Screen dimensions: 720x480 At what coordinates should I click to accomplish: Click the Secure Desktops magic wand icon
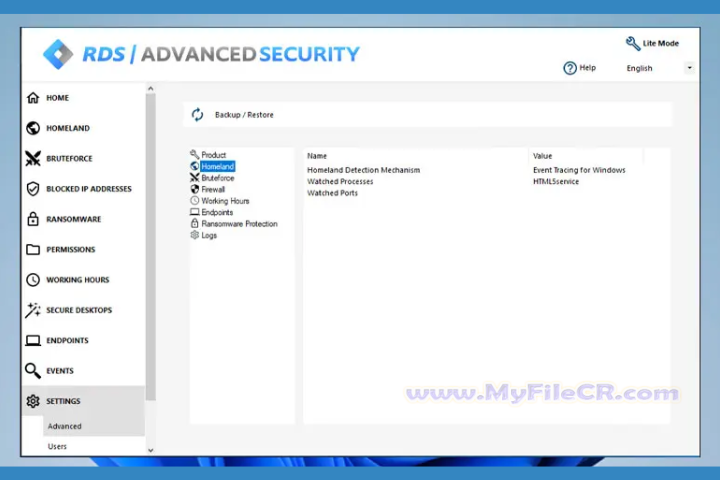point(33,310)
